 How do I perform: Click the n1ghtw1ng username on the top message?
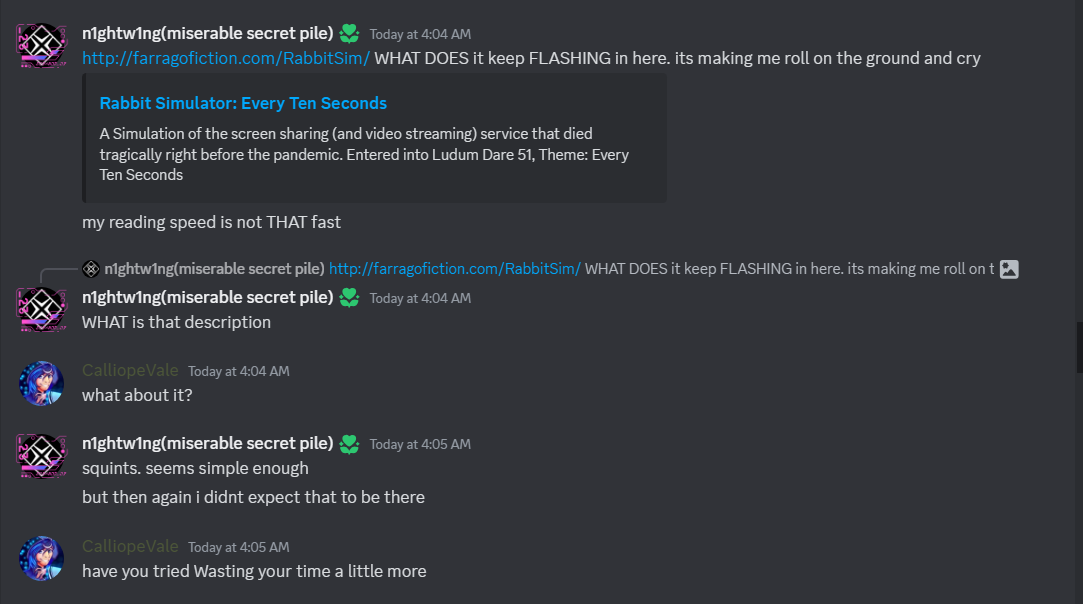(207, 33)
